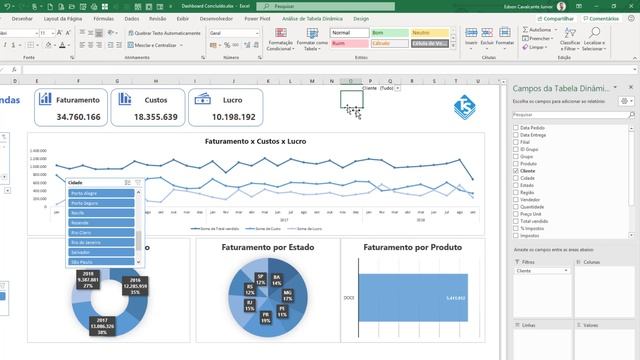Click the Compartilhar button

pyautogui.click(x=556, y=19)
